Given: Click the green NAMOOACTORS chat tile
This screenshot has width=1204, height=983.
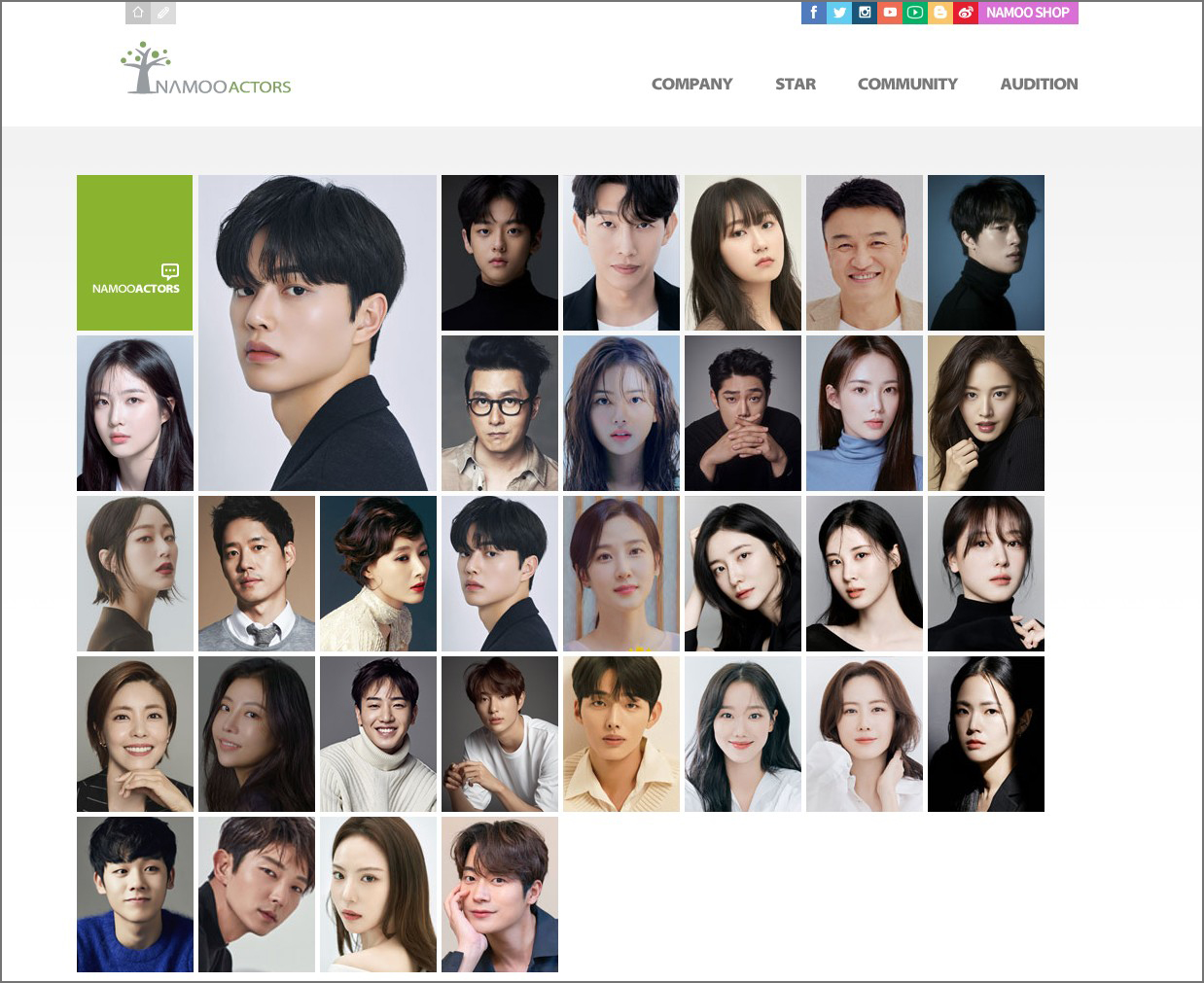Looking at the screenshot, I should click(135, 253).
